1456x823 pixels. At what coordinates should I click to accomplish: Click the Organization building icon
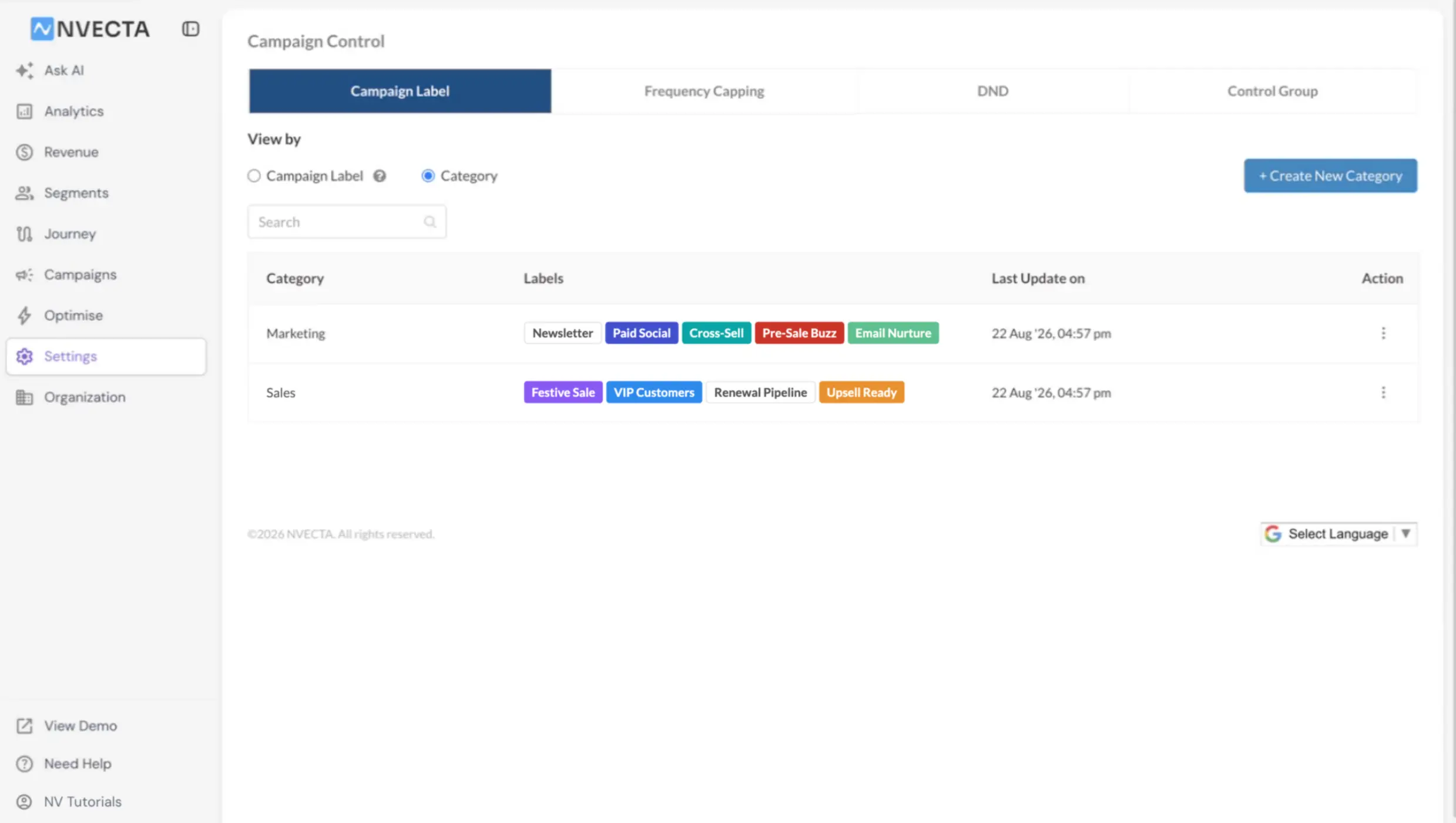(24, 397)
